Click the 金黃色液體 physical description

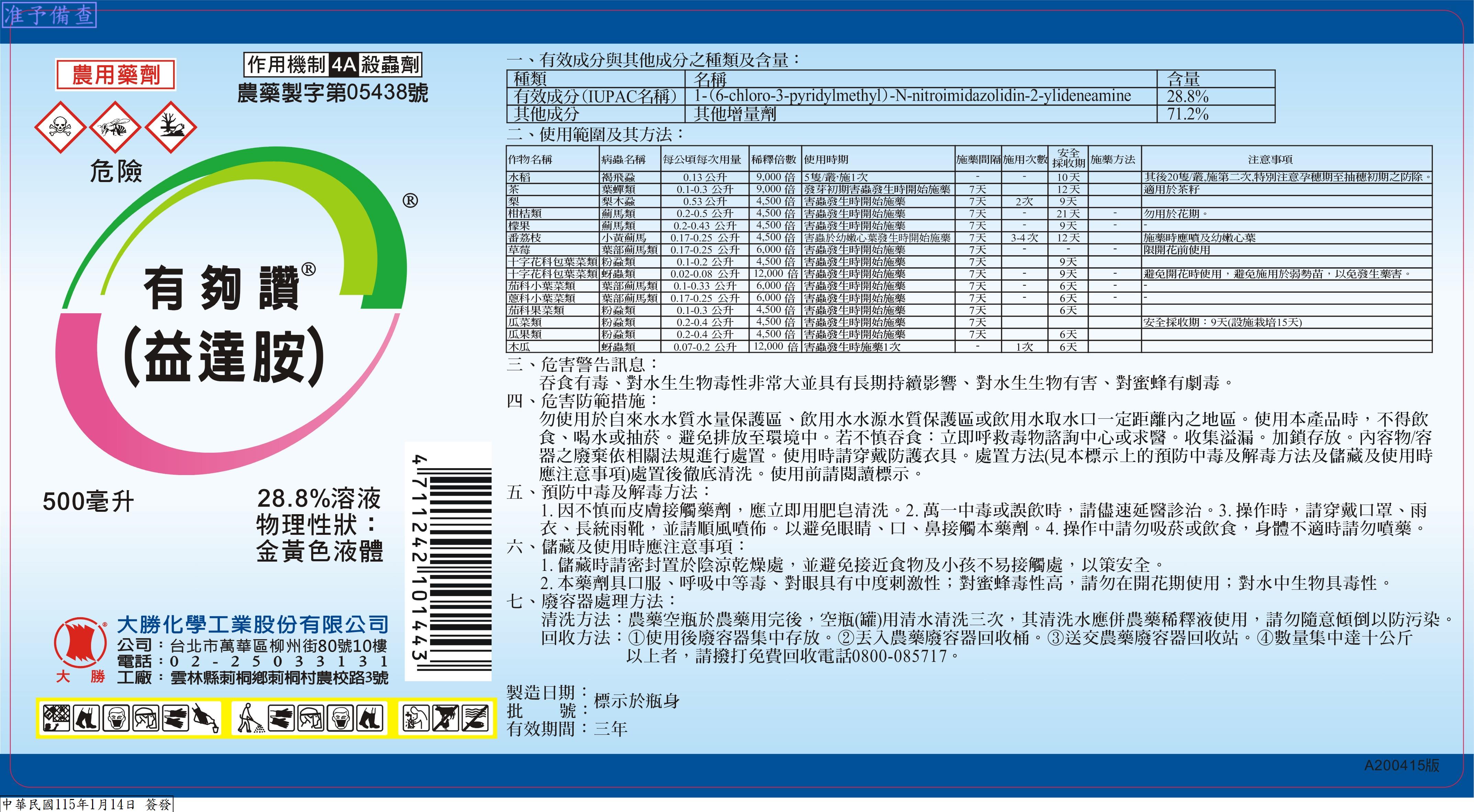(x=319, y=551)
